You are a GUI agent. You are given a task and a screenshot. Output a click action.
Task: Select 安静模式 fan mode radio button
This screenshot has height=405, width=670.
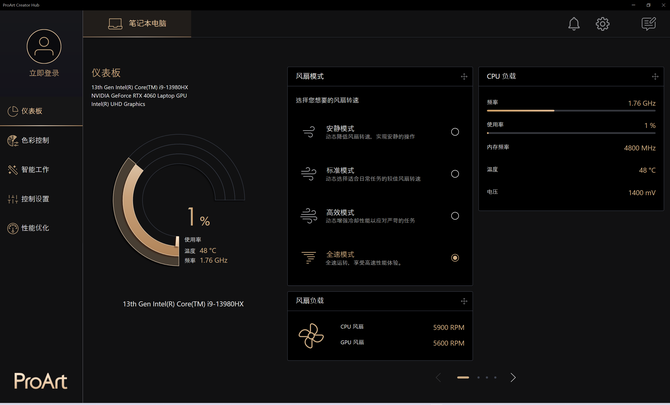click(455, 132)
